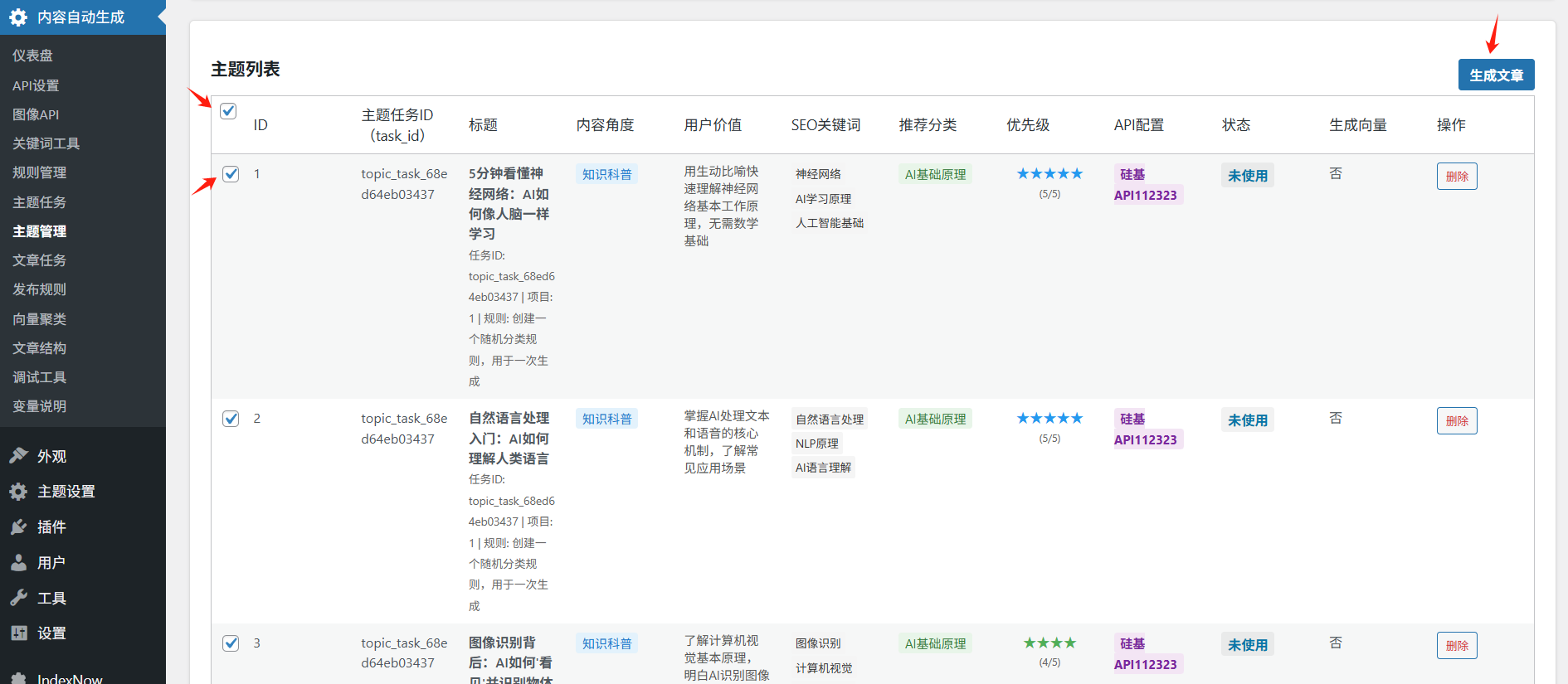Image resolution: width=1568 pixels, height=684 pixels.
Task: Delete the first topic with 删除 button
Action: 1457,177
